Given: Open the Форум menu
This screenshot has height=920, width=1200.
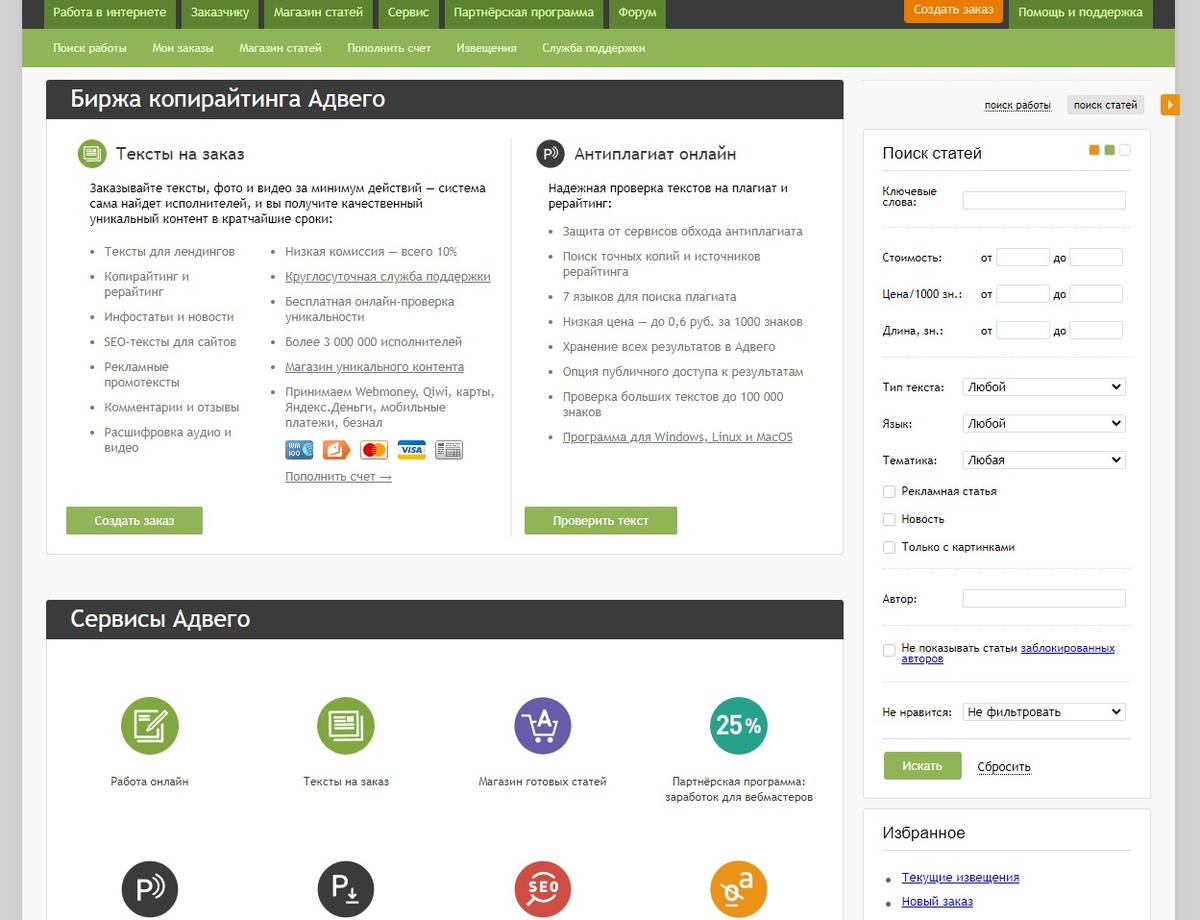Looking at the screenshot, I should point(638,13).
